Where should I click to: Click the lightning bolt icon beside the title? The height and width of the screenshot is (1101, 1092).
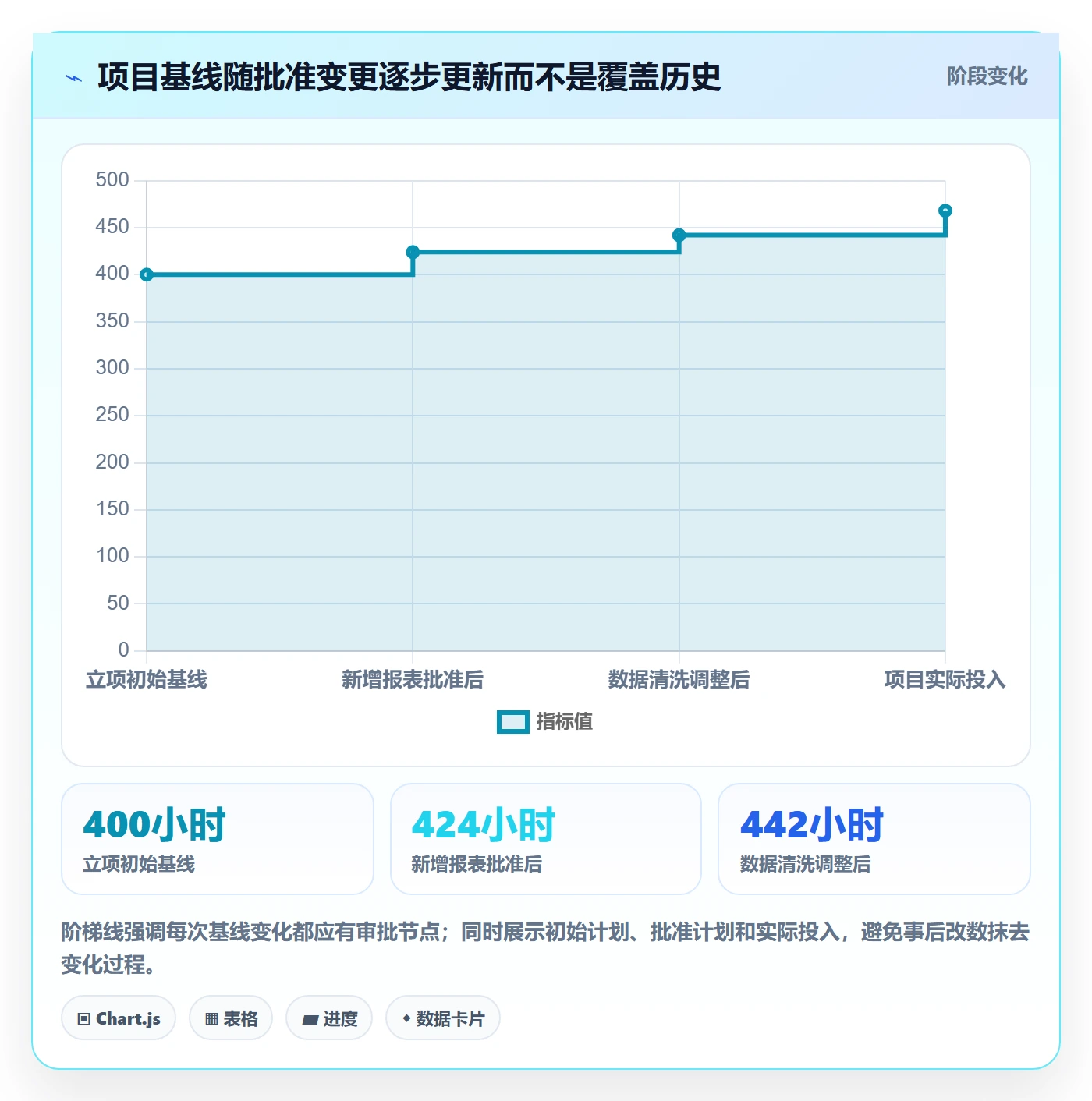click(x=74, y=78)
